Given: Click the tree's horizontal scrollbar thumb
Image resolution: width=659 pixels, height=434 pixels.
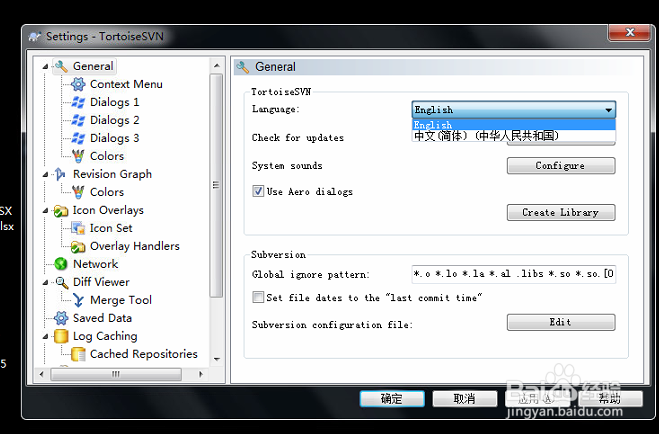Looking at the screenshot, I should [116, 374].
